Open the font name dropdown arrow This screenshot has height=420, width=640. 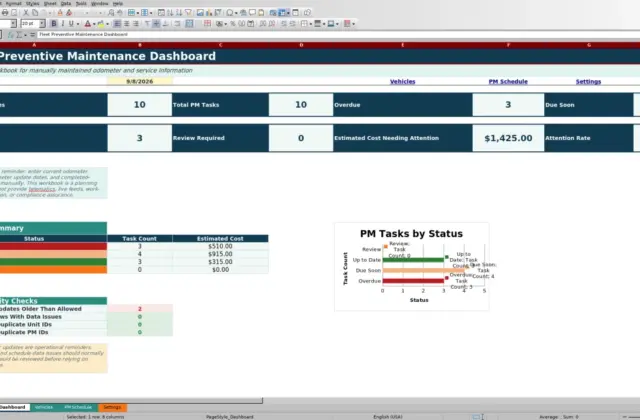[x=13, y=24]
